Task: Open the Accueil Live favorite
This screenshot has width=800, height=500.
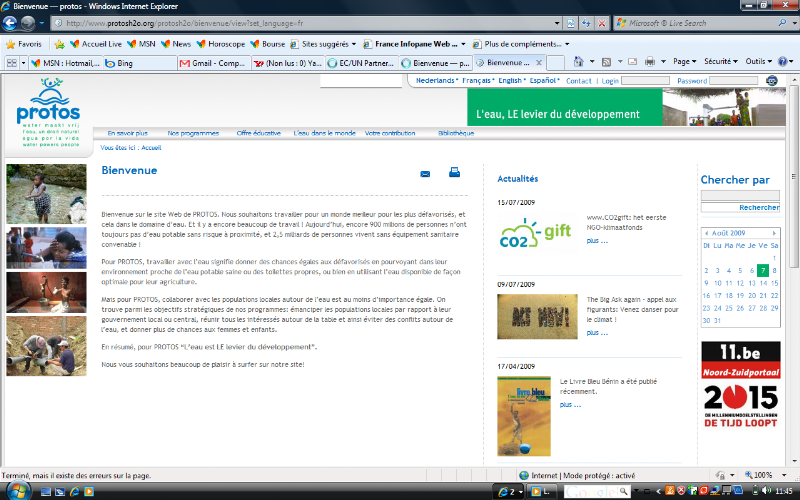Action: (x=95, y=44)
